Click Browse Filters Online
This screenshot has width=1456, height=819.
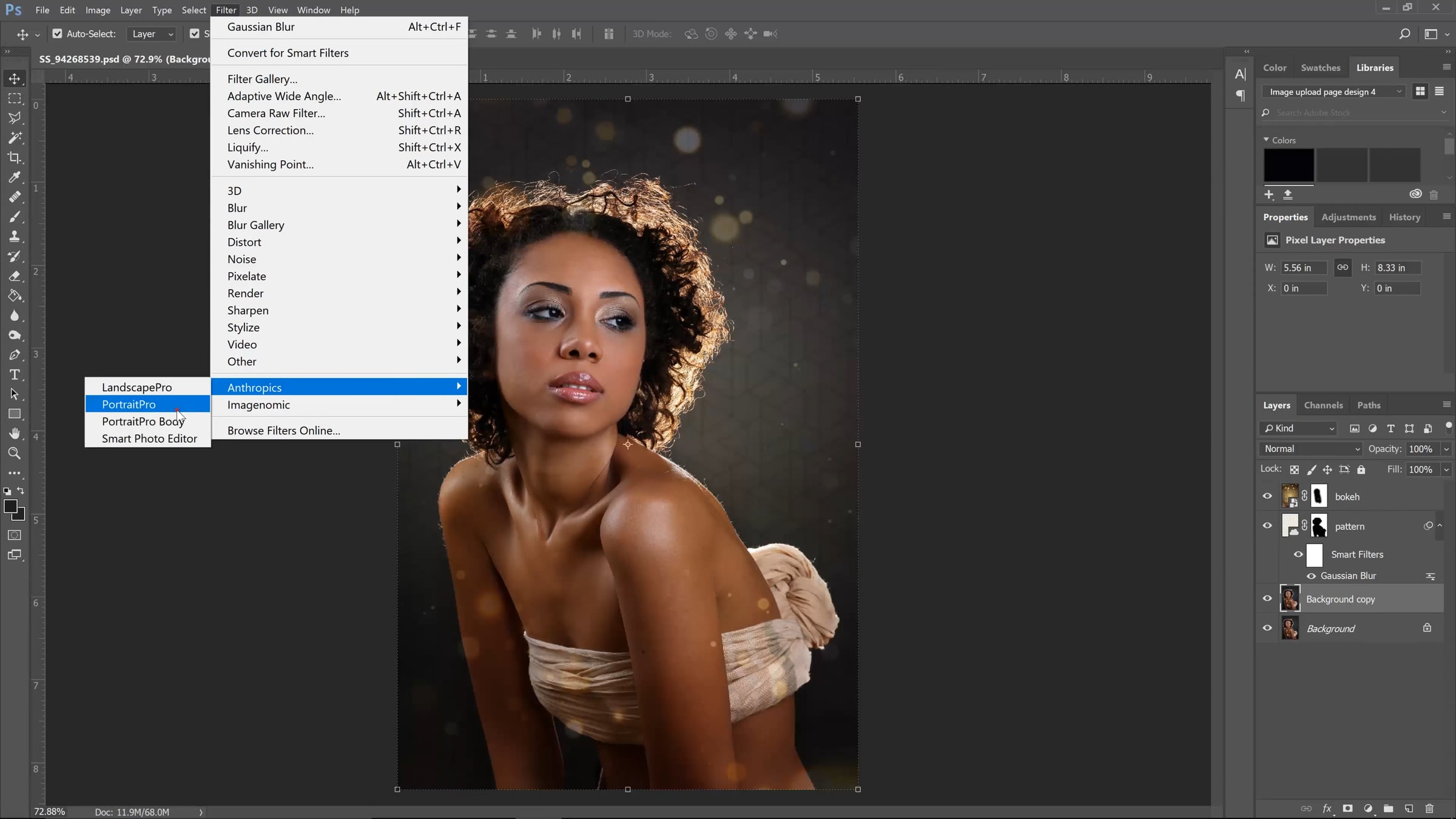(x=283, y=430)
